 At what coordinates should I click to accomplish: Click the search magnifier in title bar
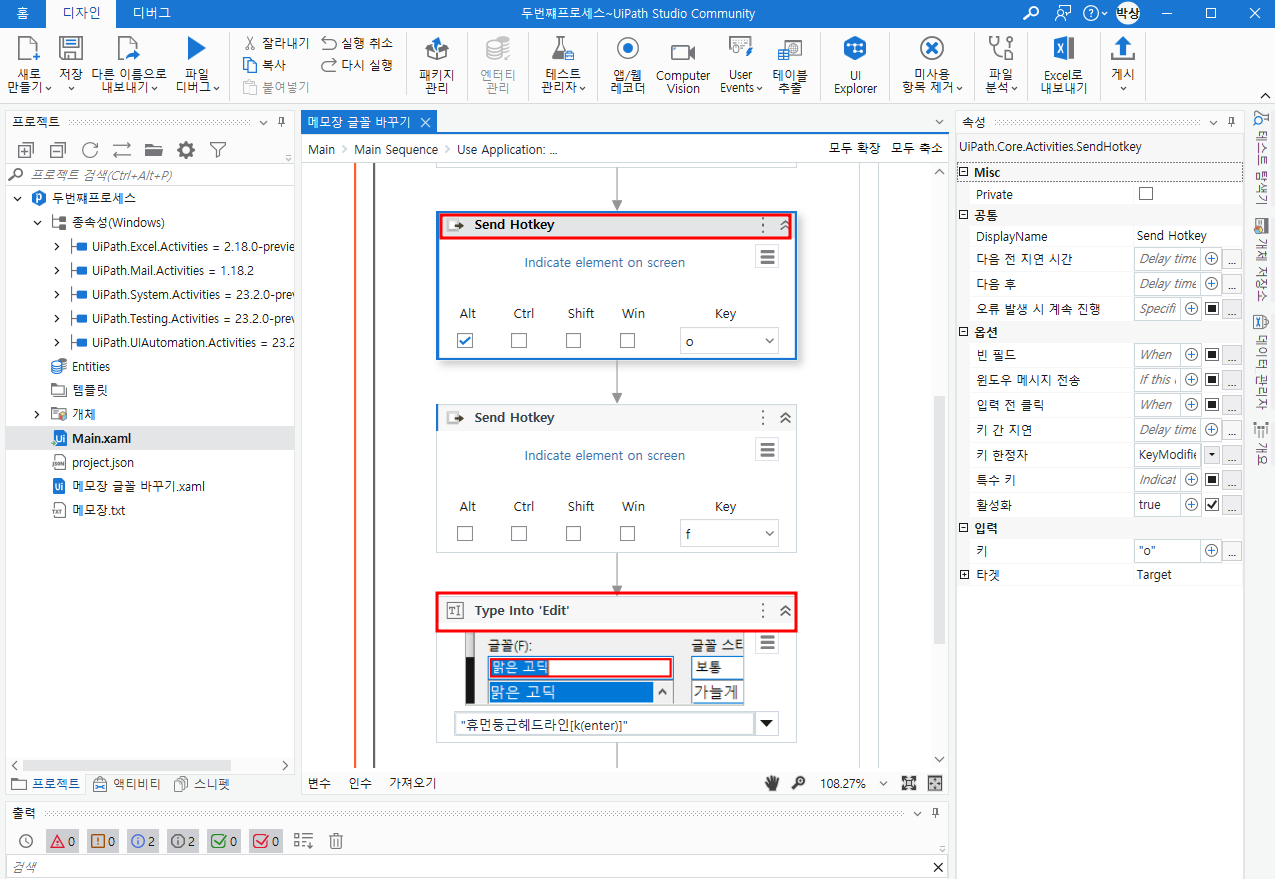tap(1031, 13)
